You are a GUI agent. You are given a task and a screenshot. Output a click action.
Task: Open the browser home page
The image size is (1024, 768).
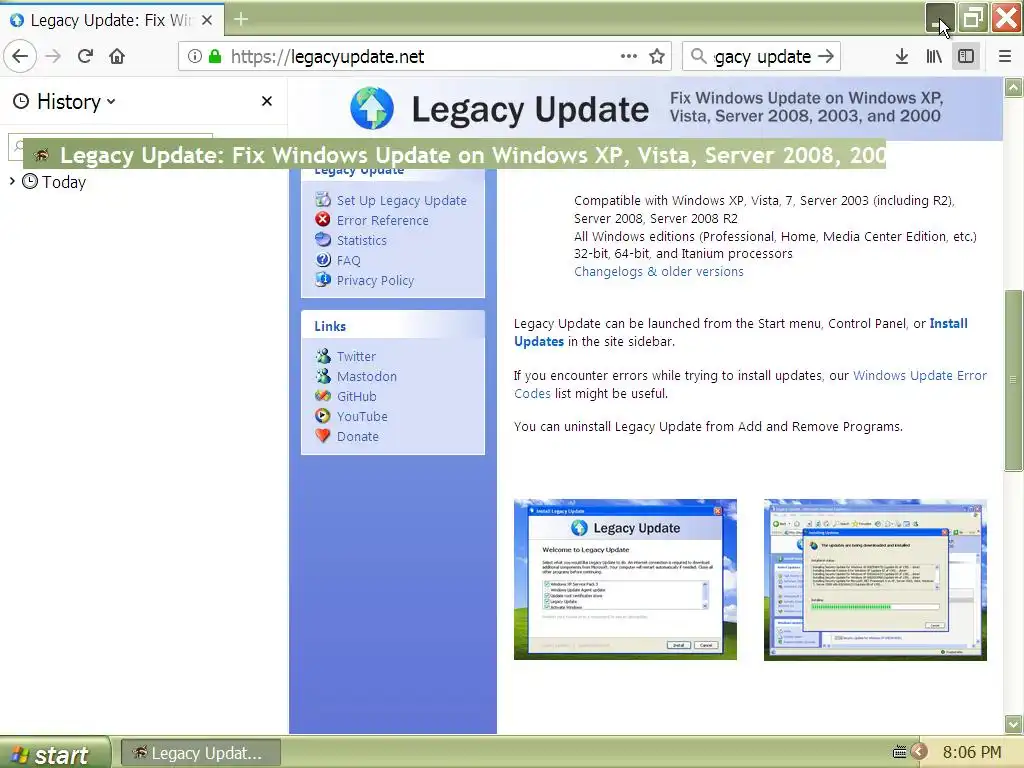pyautogui.click(x=117, y=56)
